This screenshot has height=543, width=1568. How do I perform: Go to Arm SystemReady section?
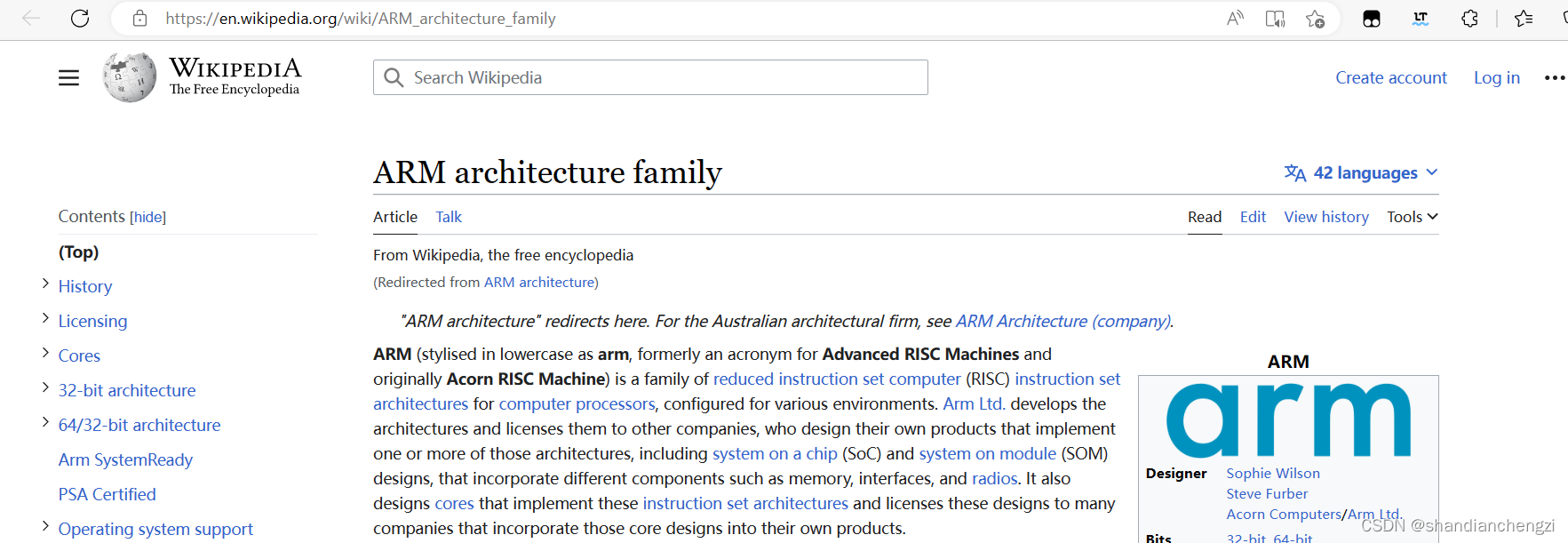[125, 459]
